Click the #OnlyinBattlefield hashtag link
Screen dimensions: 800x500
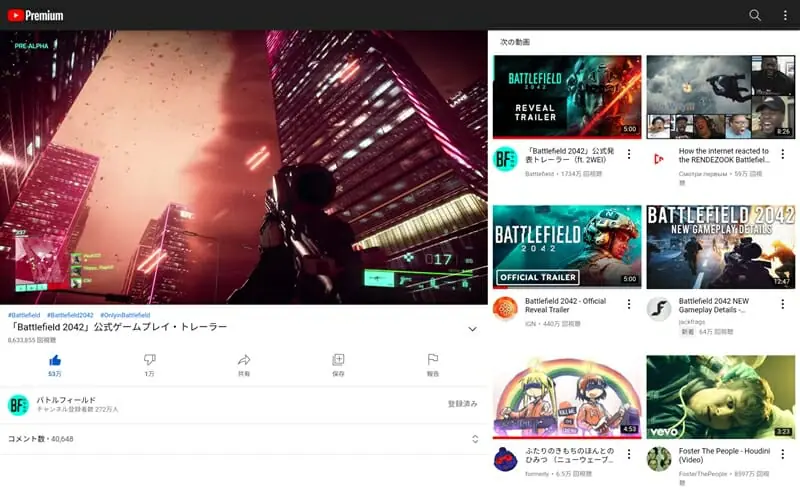[x=125, y=315]
